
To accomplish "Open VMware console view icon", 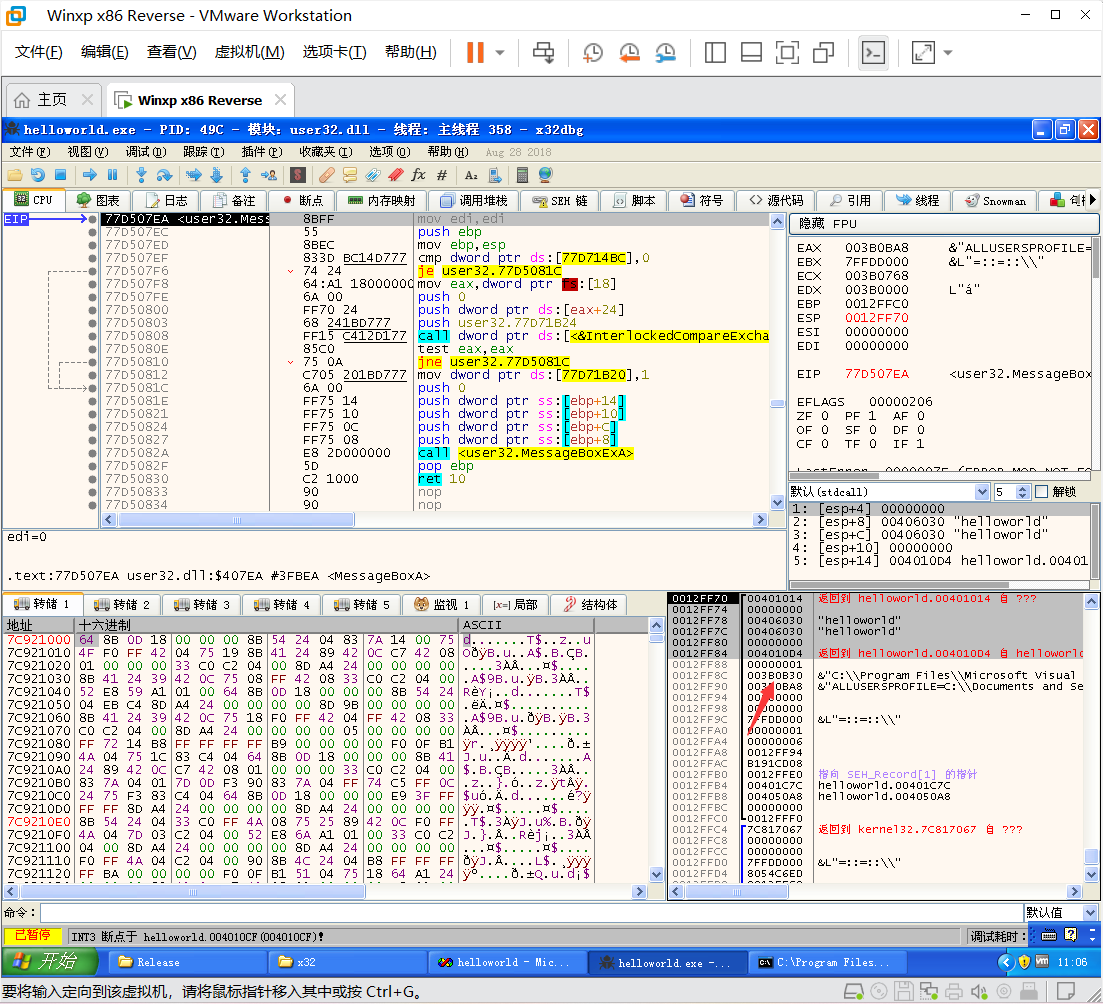I will click(874, 52).
